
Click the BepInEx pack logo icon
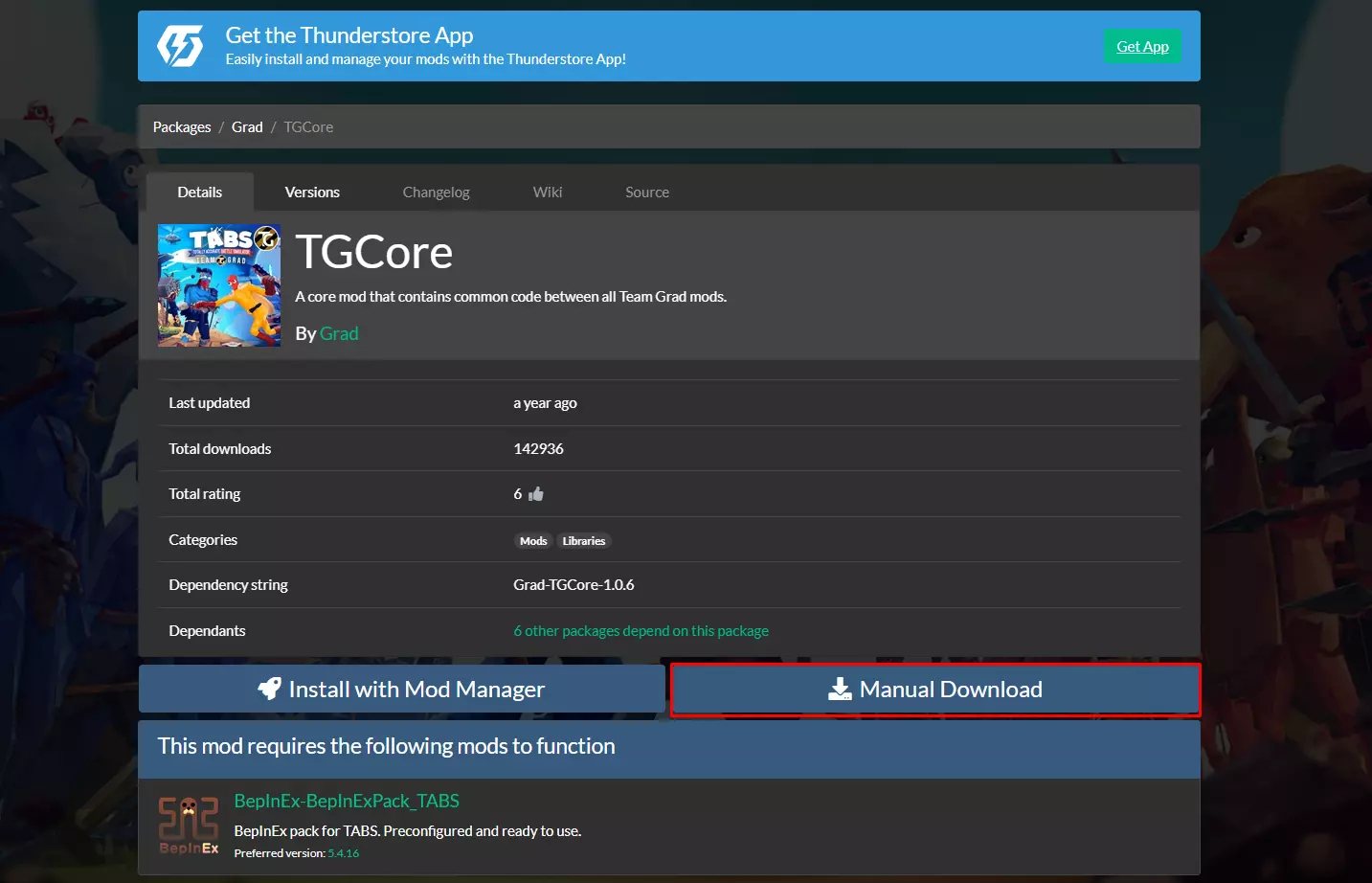click(189, 826)
